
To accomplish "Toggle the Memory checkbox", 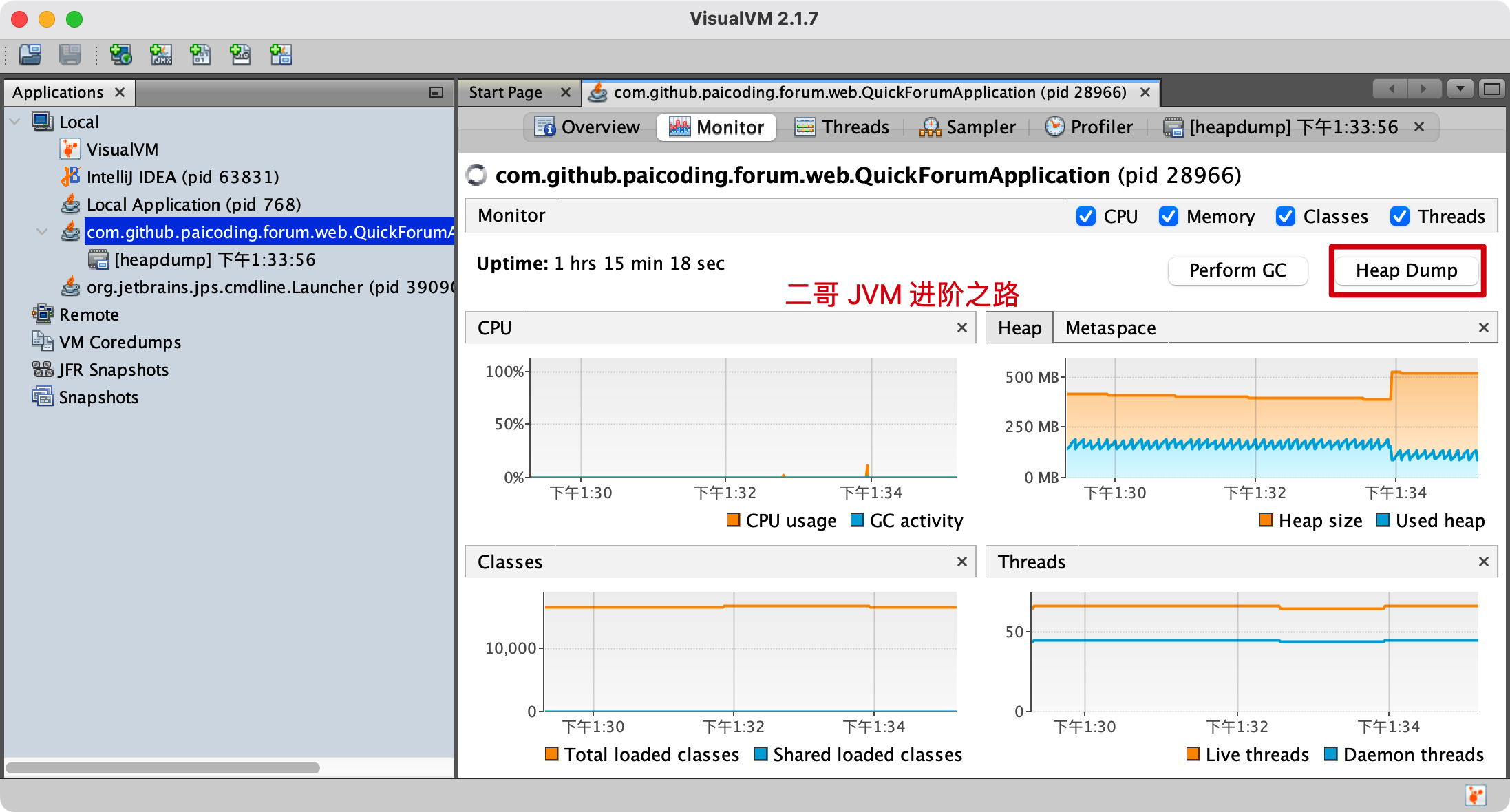I will coord(1168,216).
